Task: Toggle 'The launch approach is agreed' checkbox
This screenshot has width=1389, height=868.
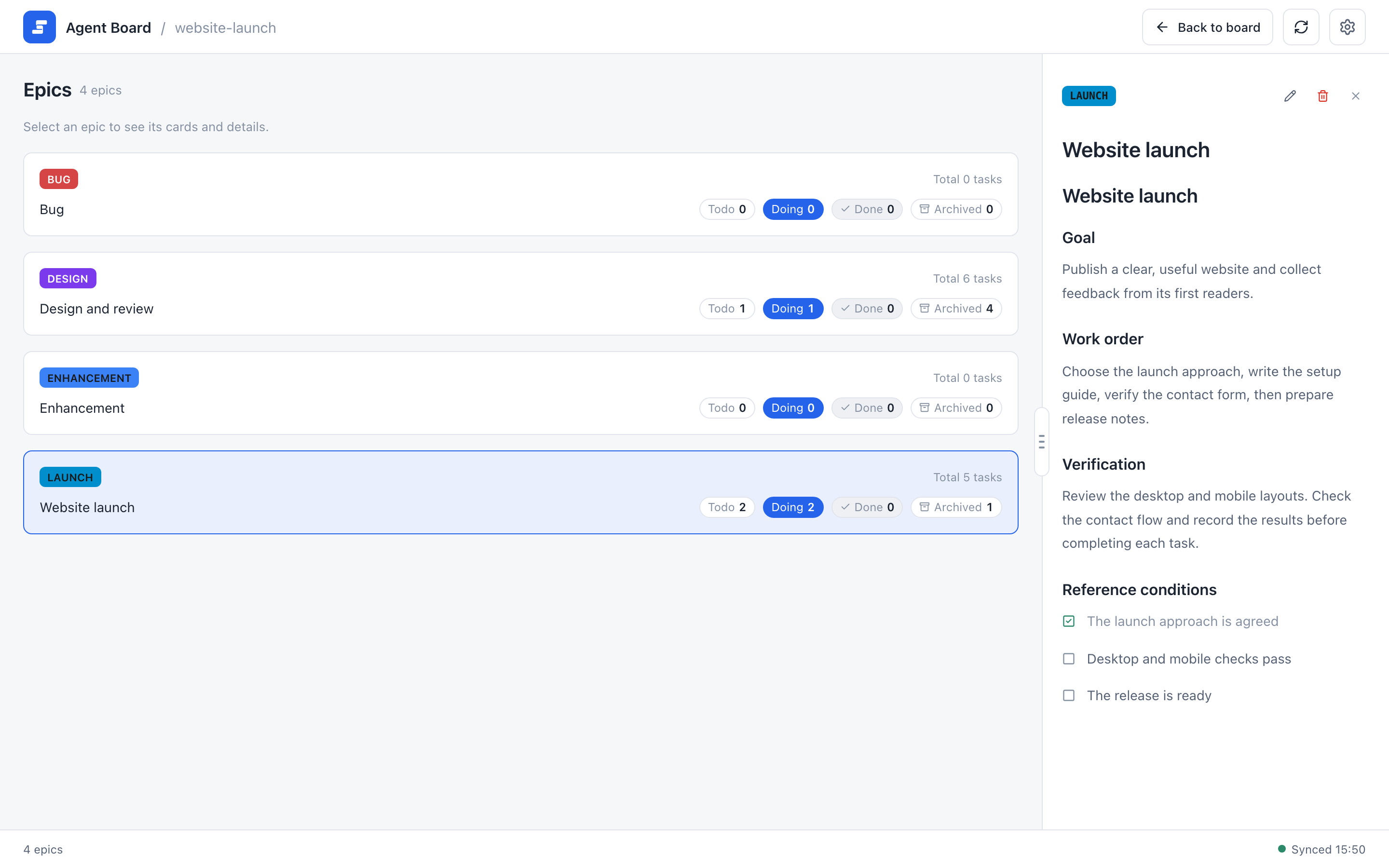Action: pyautogui.click(x=1068, y=621)
